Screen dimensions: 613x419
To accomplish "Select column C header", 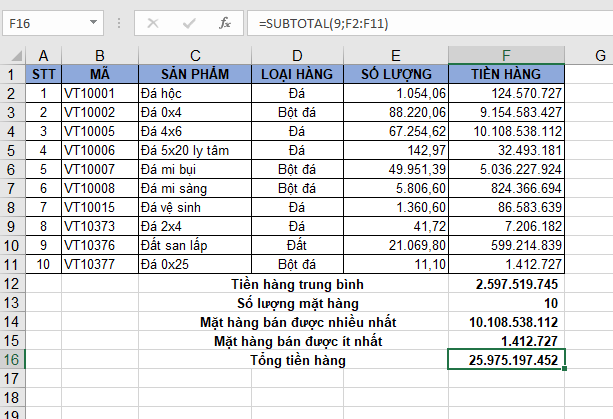I will coord(194,55).
